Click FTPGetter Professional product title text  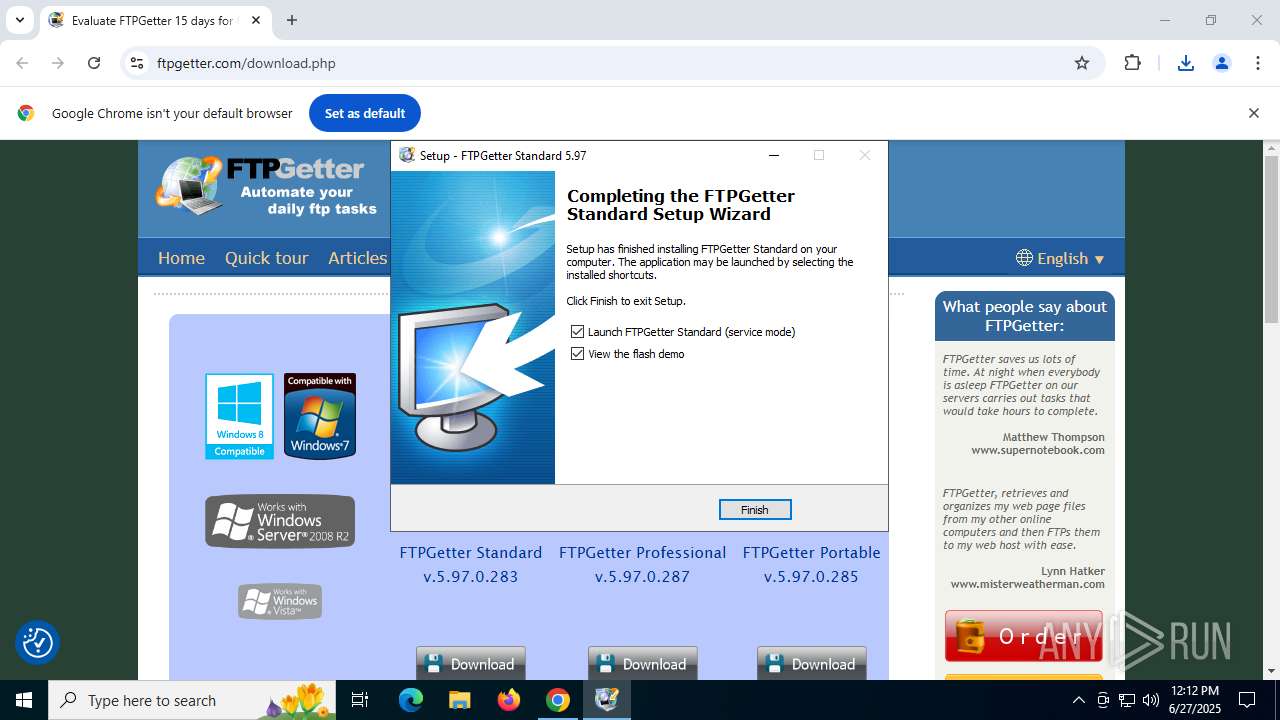(x=643, y=552)
